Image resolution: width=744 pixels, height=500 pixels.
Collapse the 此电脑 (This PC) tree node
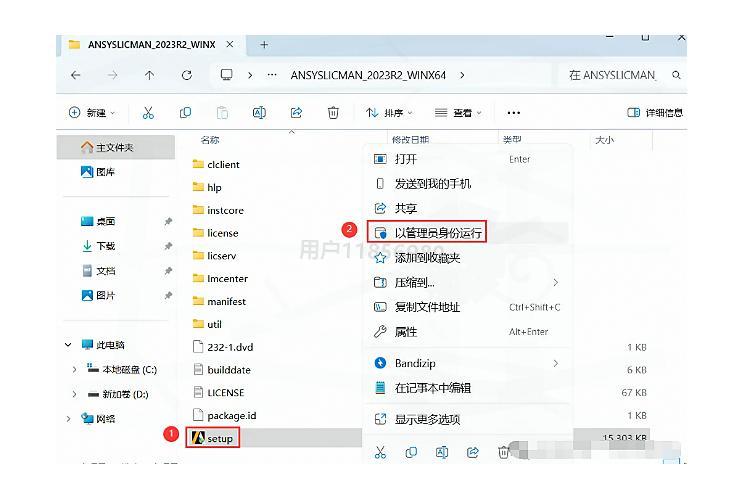(x=68, y=345)
